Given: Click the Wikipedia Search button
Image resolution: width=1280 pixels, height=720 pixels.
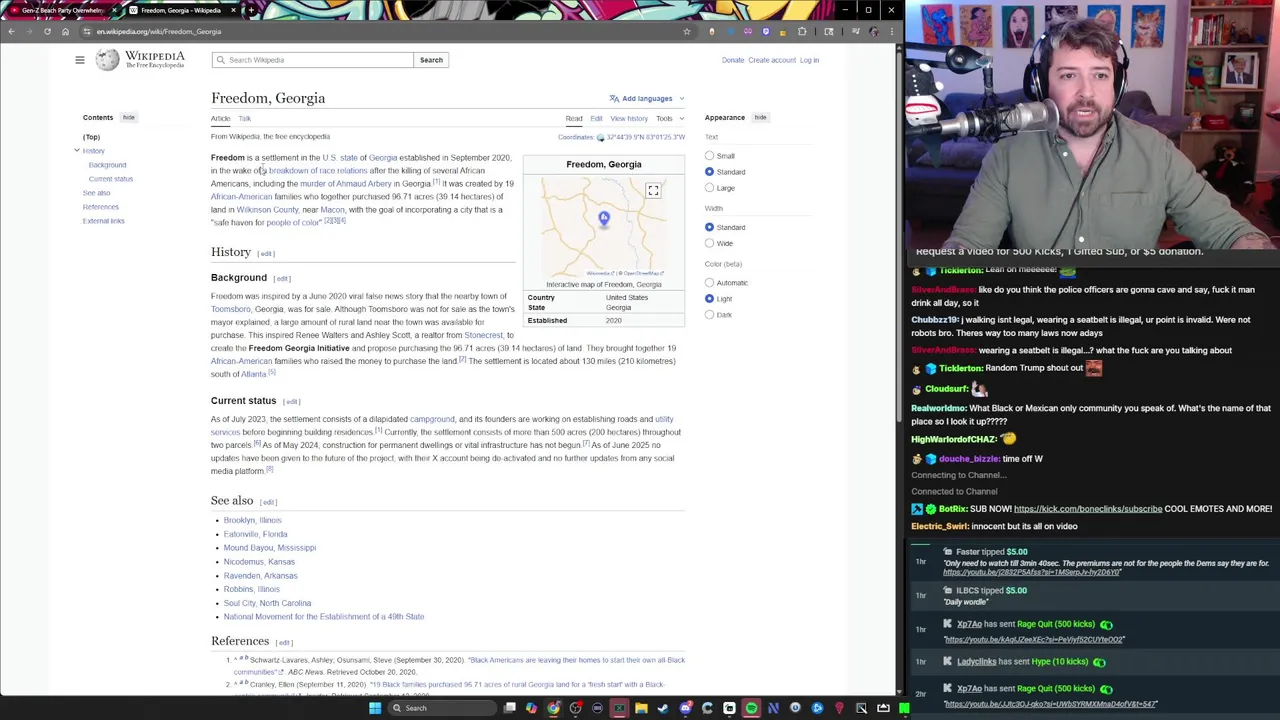Looking at the screenshot, I should pos(431,60).
